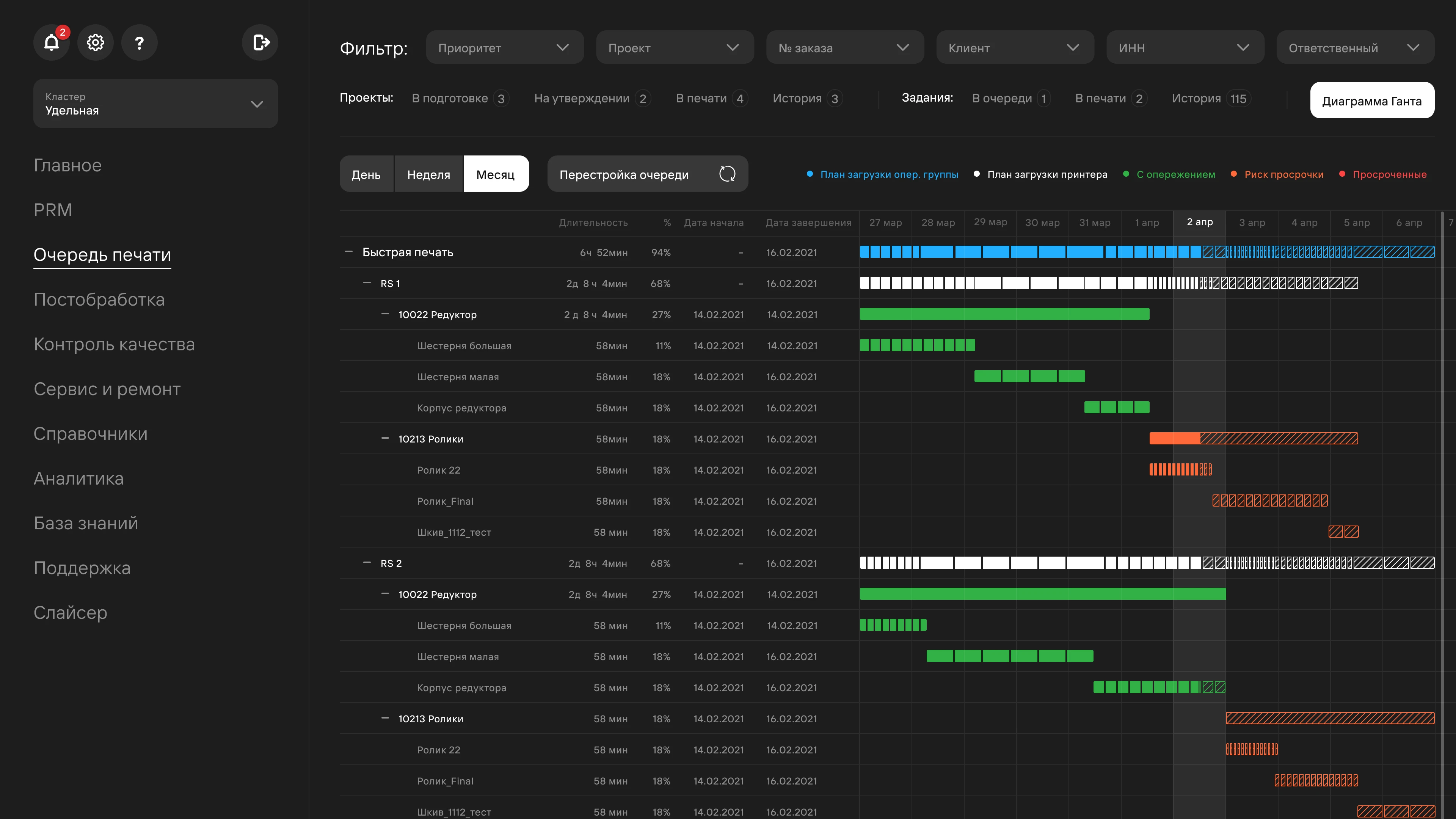Click the Диаграмма Ганта button
Viewport: 1456px width, 819px height.
tap(1372, 100)
